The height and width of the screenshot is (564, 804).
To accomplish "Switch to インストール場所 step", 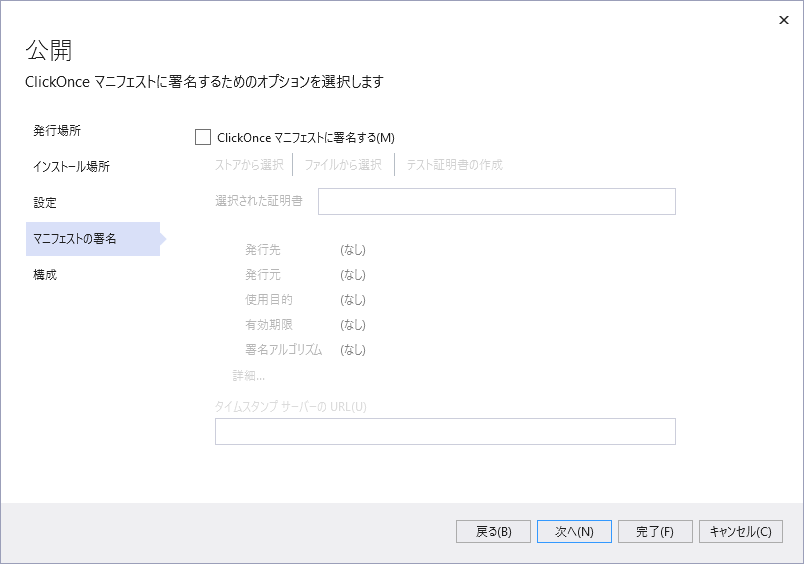I will pyautogui.click(x=71, y=166).
